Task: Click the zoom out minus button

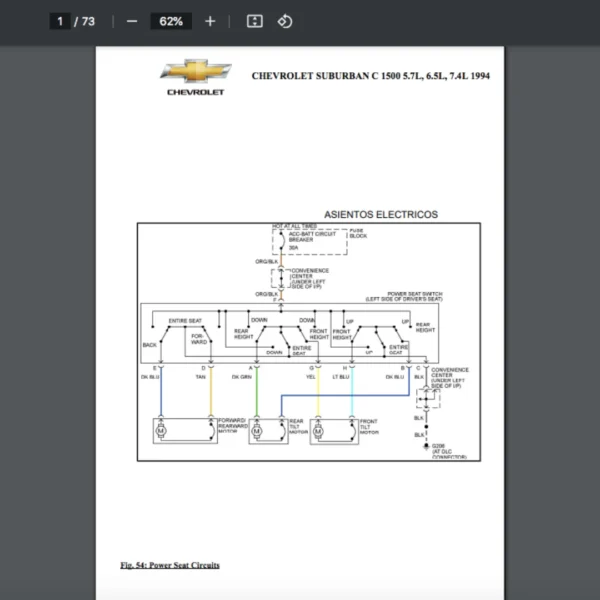Action: (x=132, y=21)
